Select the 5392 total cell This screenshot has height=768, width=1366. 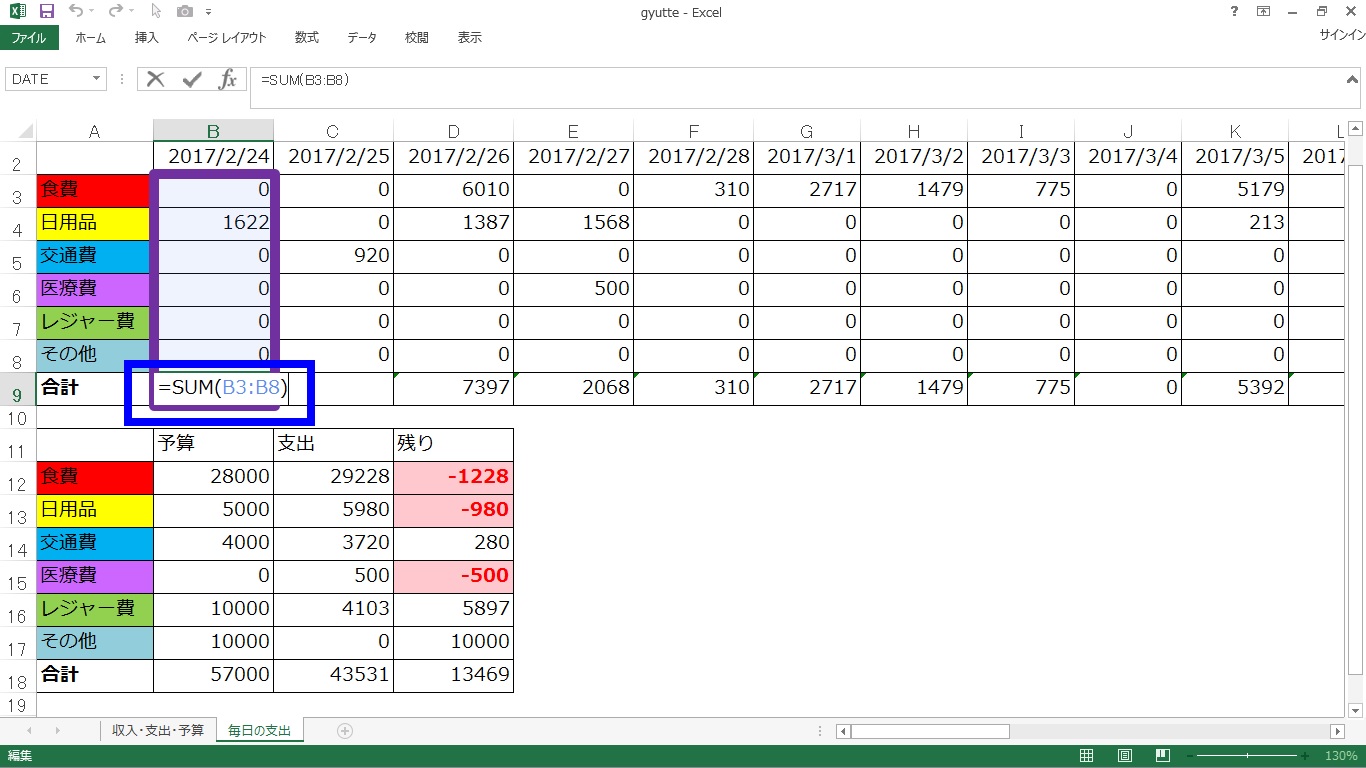[x=1235, y=388]
